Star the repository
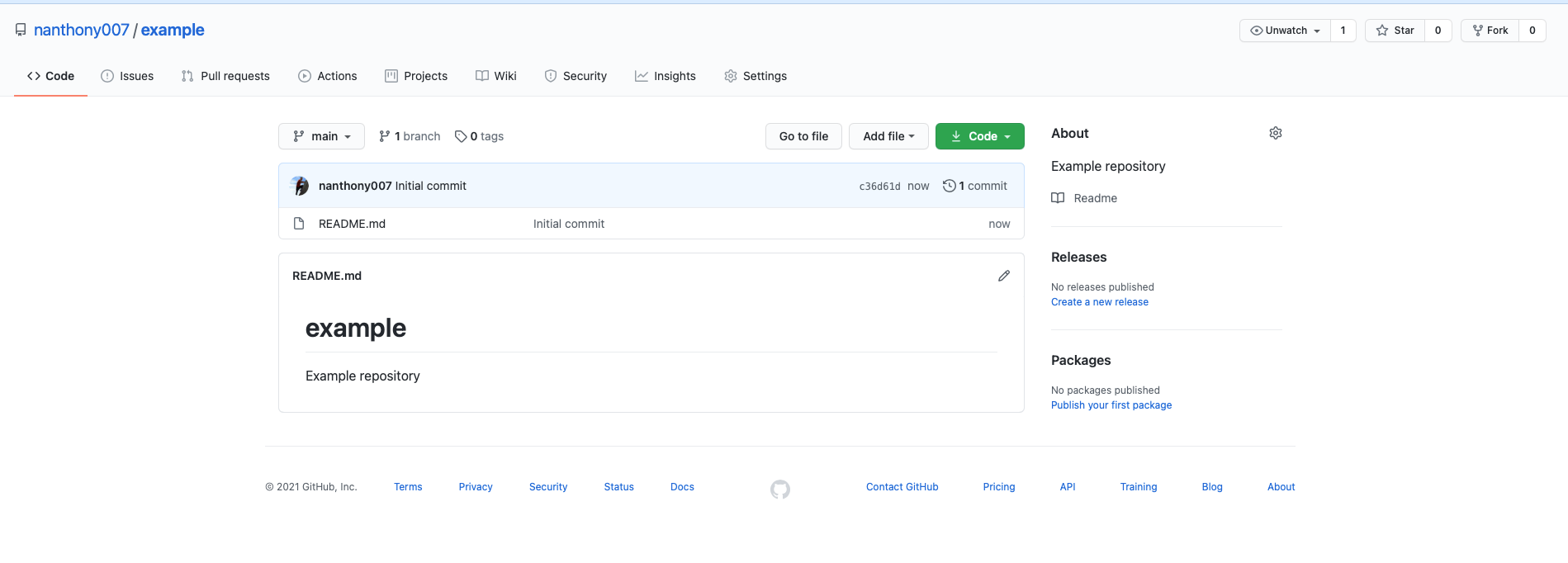Viewport: 1568px width, 563px height. (x=1395, y=31)
